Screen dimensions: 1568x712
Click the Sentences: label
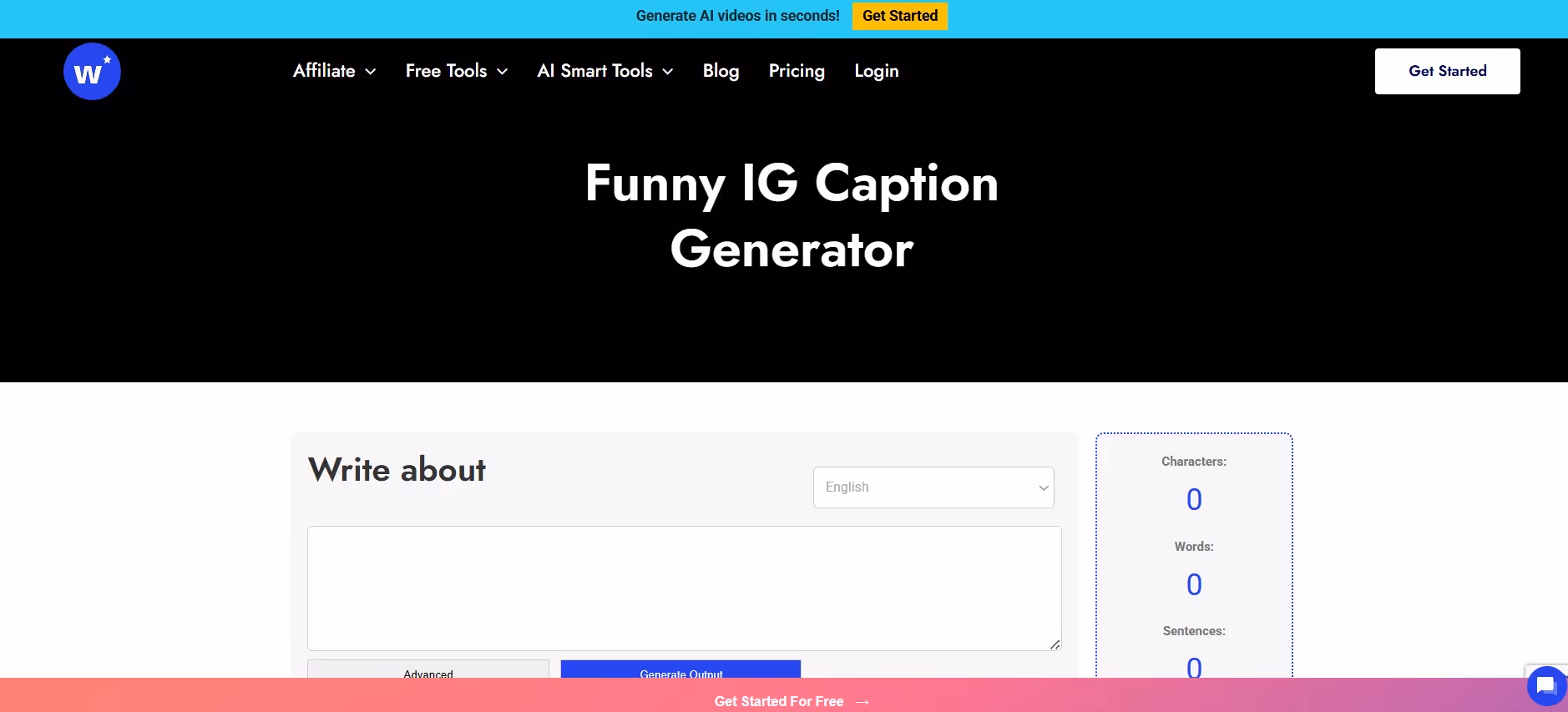1194,631
